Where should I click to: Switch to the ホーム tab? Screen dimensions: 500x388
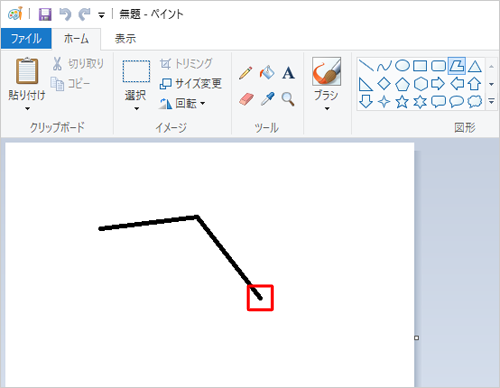(x=76, y=39)
